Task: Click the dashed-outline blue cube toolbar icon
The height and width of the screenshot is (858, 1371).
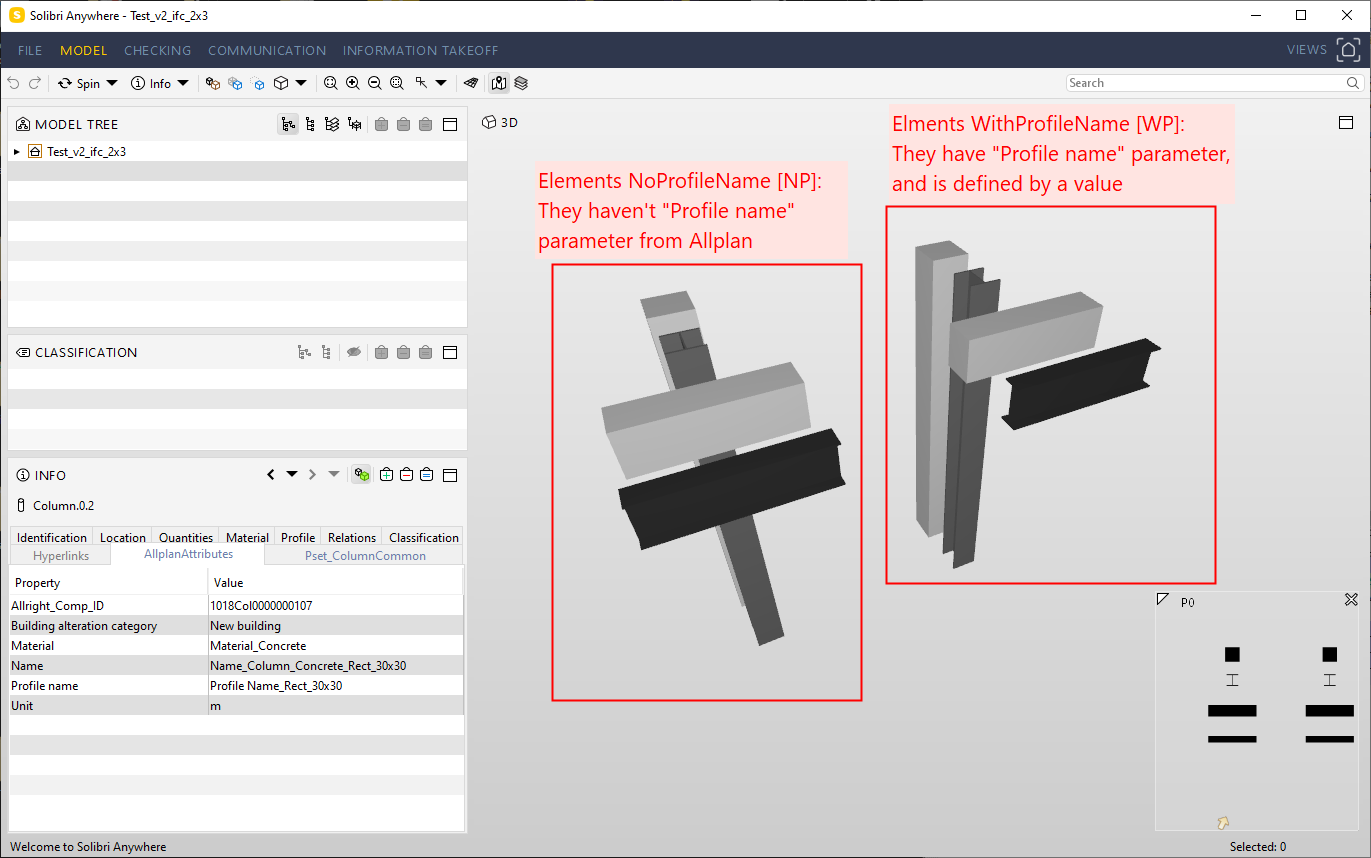Action: [259, 83]
